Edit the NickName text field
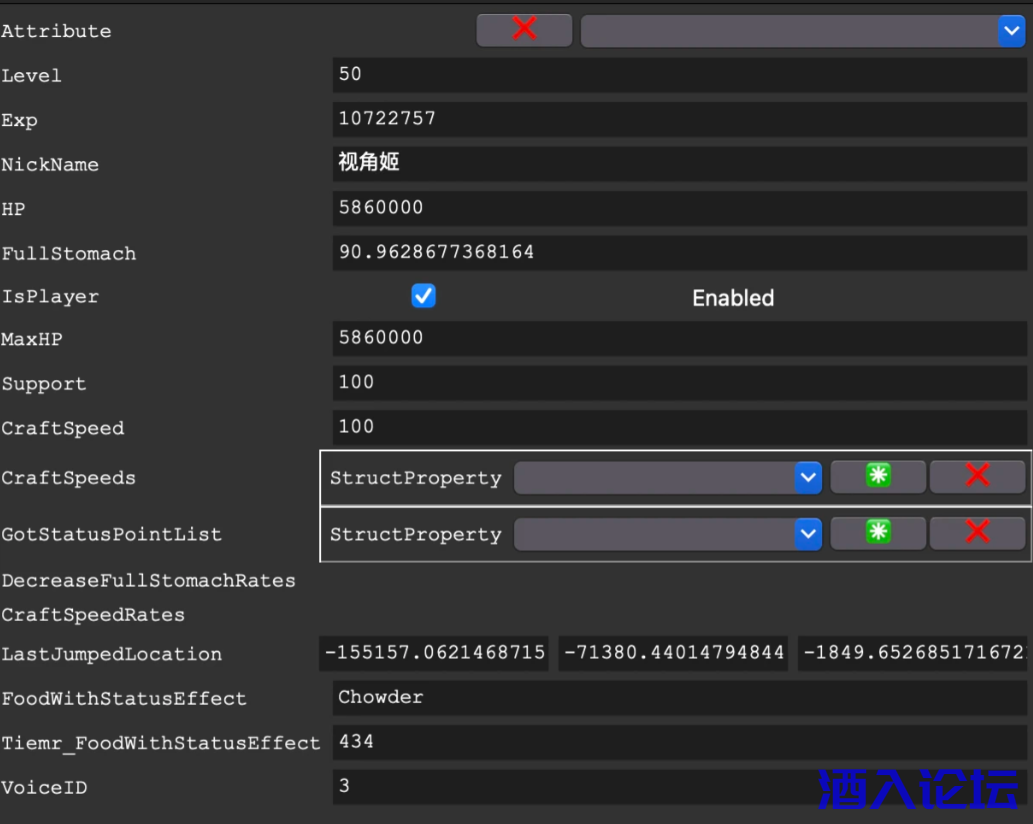Image resolution: width=1033 pixels, height=824 pixels. click(x=679, y=163)
